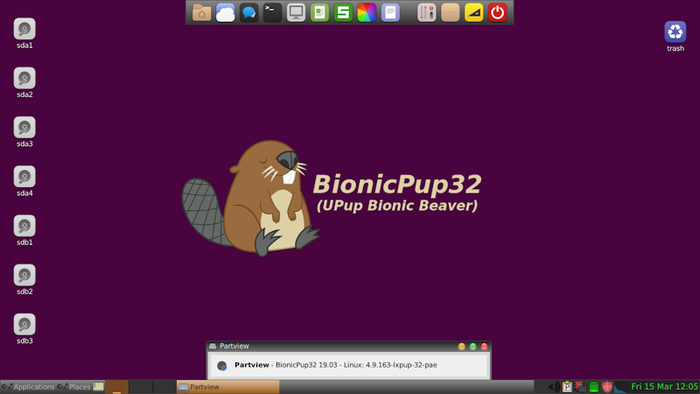Image resolution: width=700 pixels, height=394 pixels.
Task: Select the Partview taskbar button
Action: tap(228, 387)
